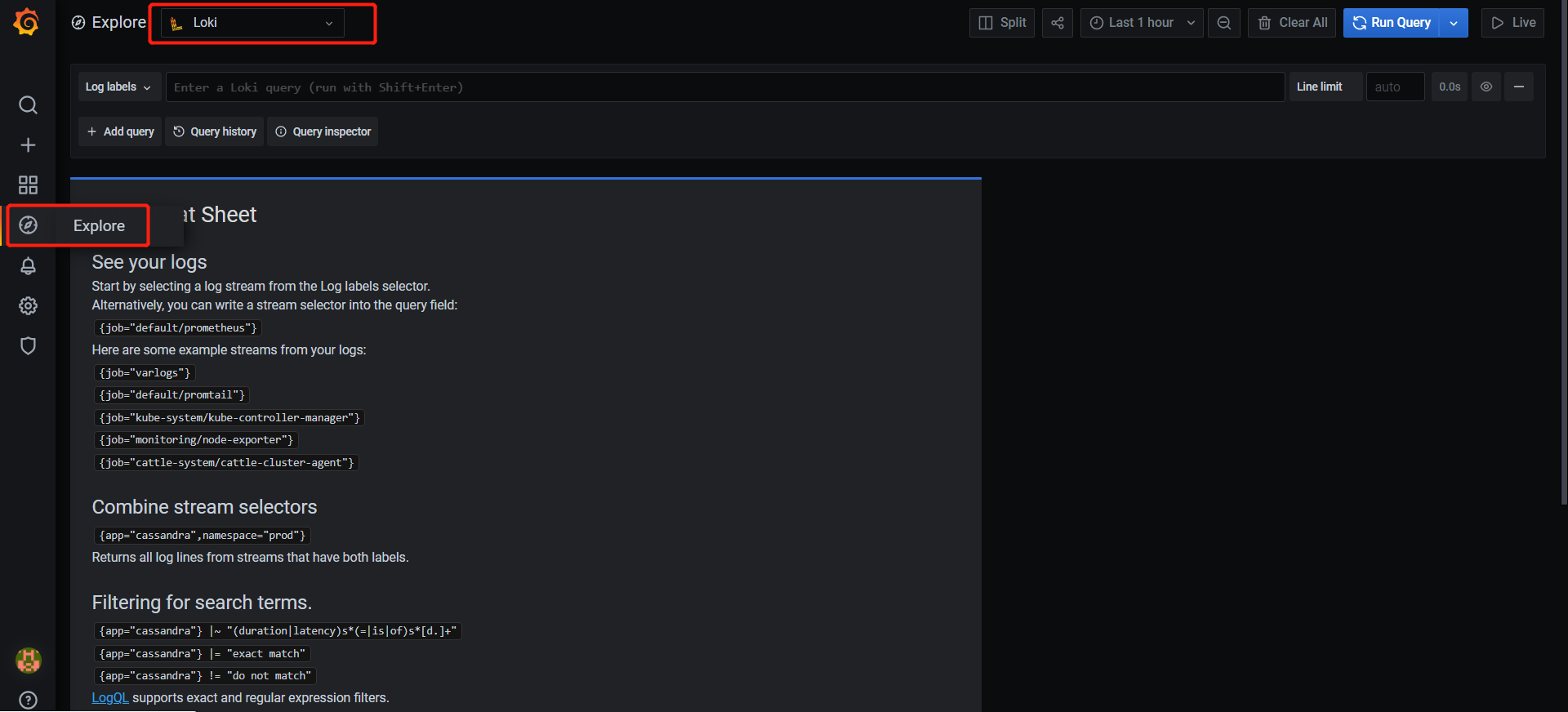Toggle query visibility with the eye icon
This screenshot has height=712, width=1568.
(1486, 87)
